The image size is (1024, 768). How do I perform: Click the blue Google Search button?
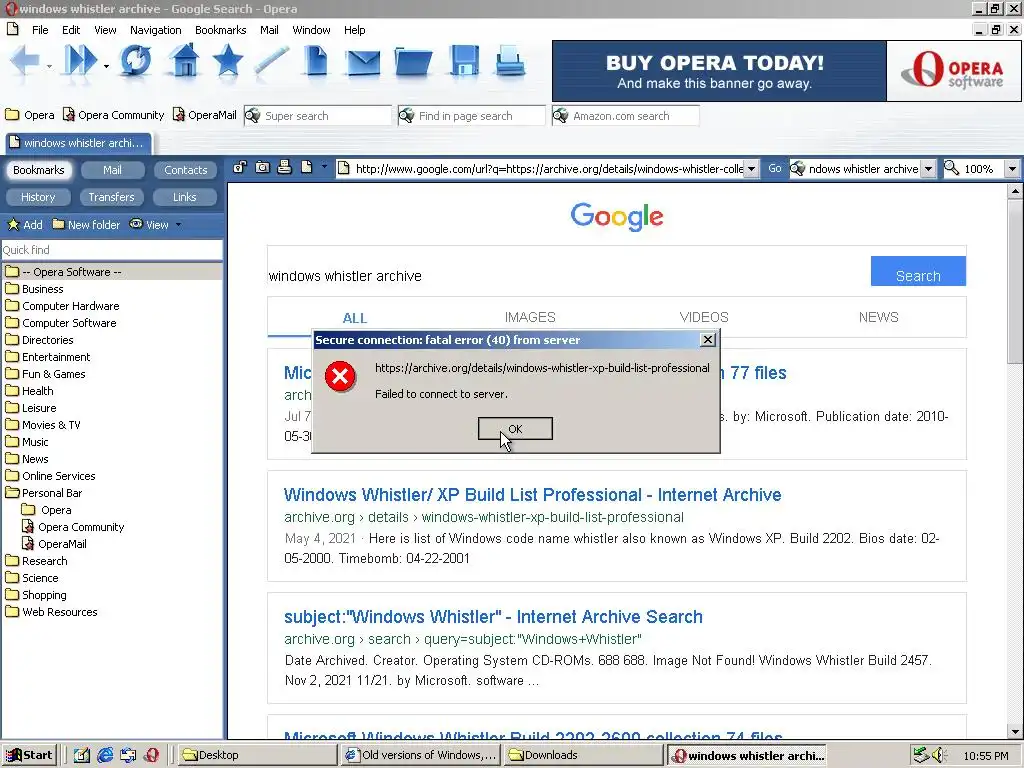[x=918, y=270]
